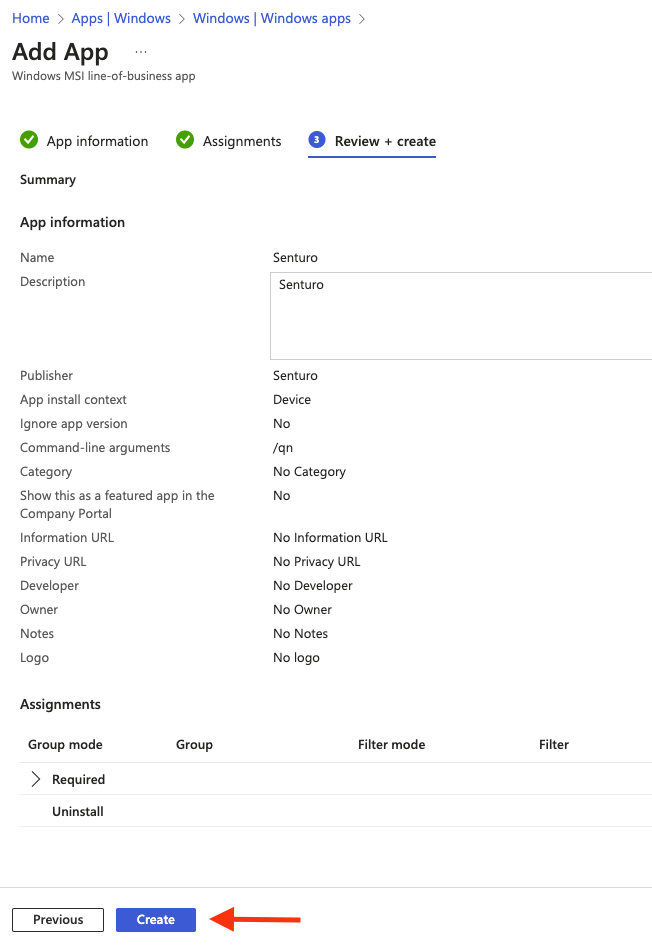Expand the Required assignments row chevron
Viewport: 652px width, 946px height.
(x=36, y=779)
